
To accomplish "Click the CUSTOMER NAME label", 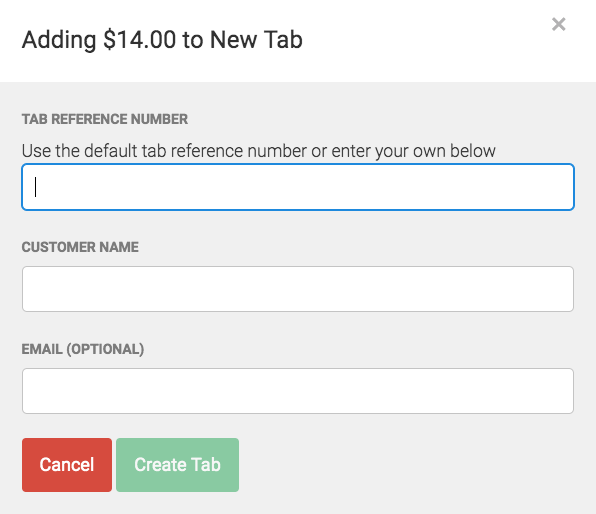I will tap(80, 247).
